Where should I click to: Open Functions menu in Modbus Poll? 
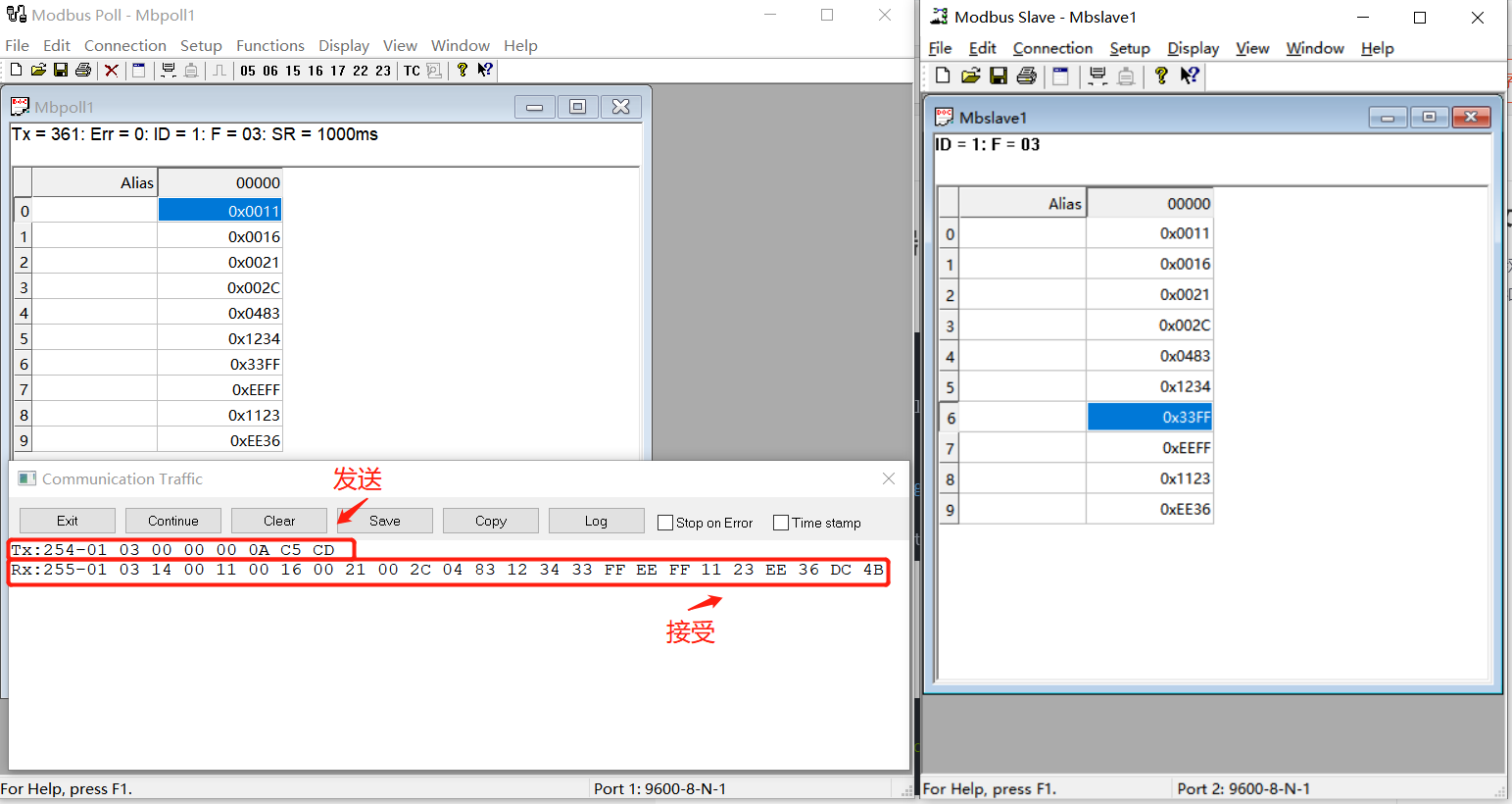(x=270, y=45)
